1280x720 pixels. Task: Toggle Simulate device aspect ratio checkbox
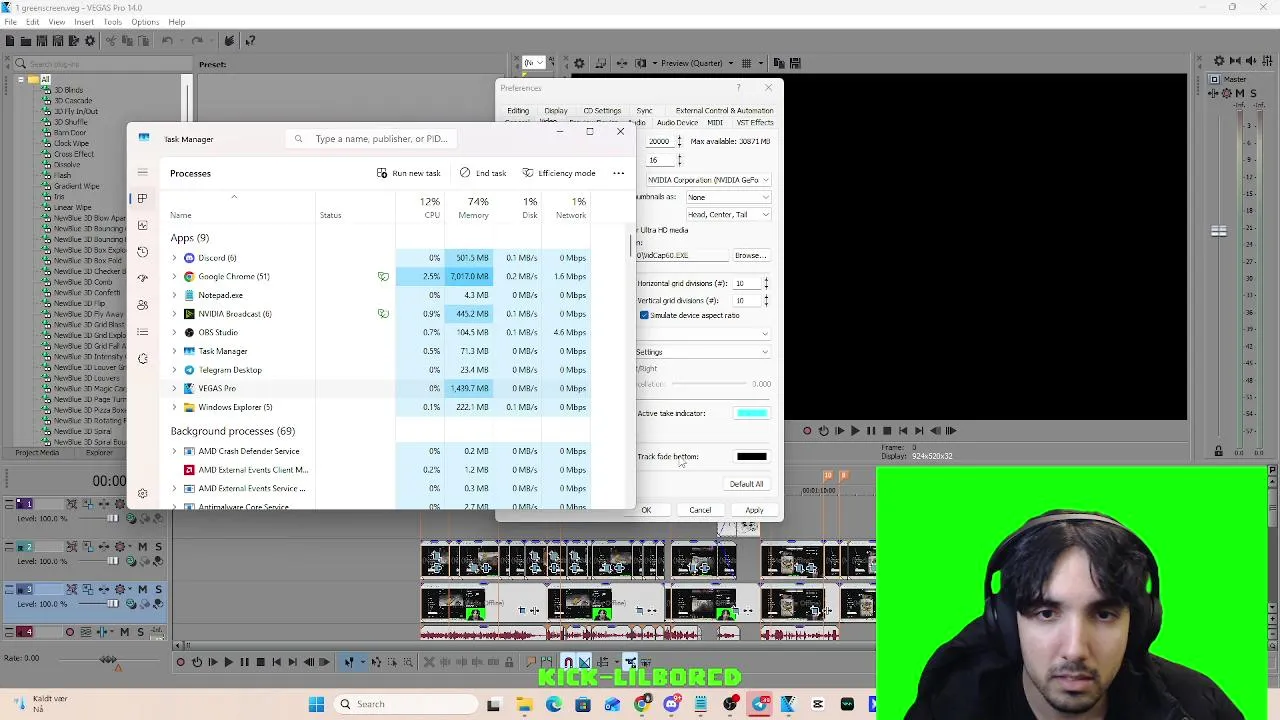point(644,315)
